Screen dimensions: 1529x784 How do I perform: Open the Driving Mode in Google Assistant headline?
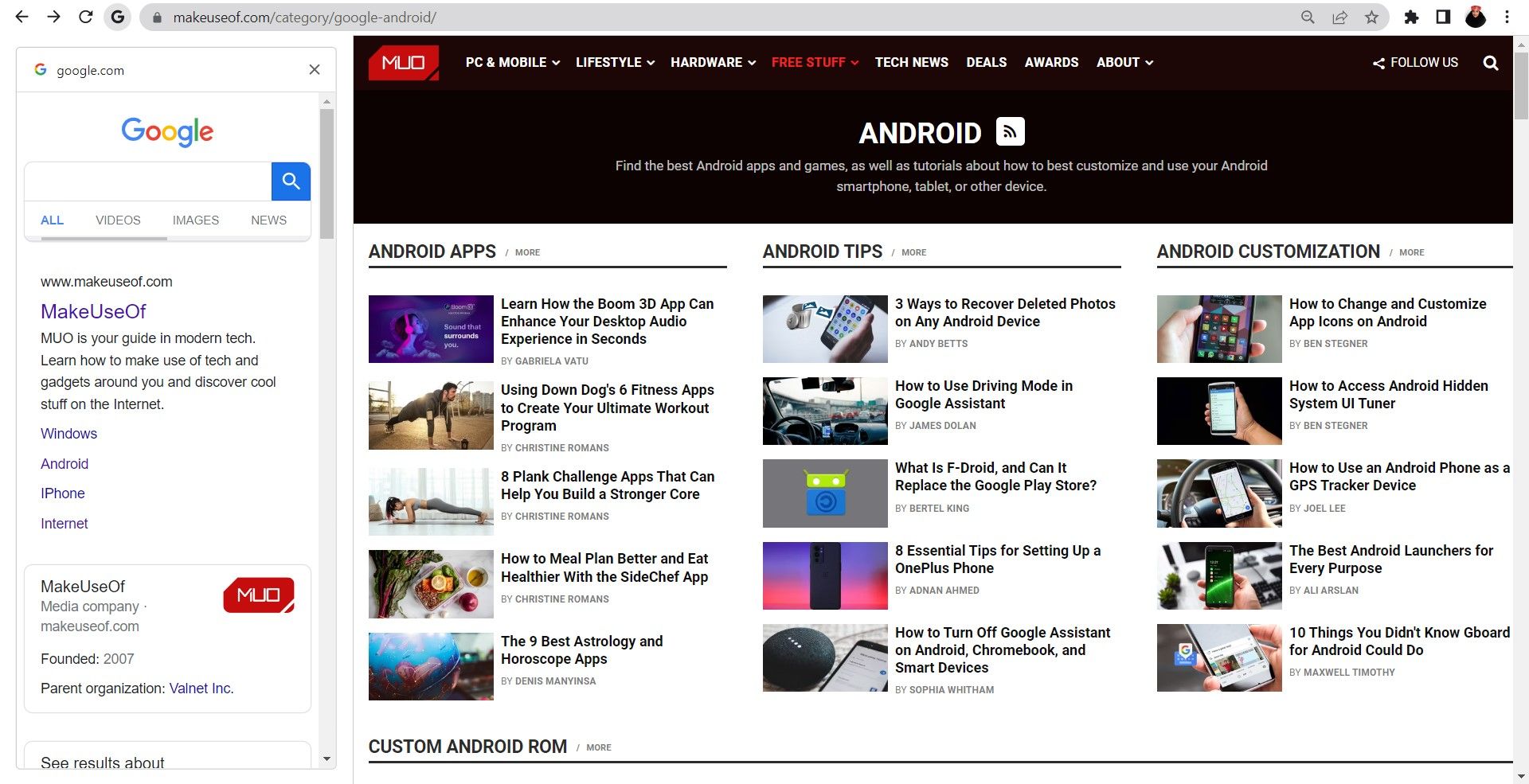point(983,395)
